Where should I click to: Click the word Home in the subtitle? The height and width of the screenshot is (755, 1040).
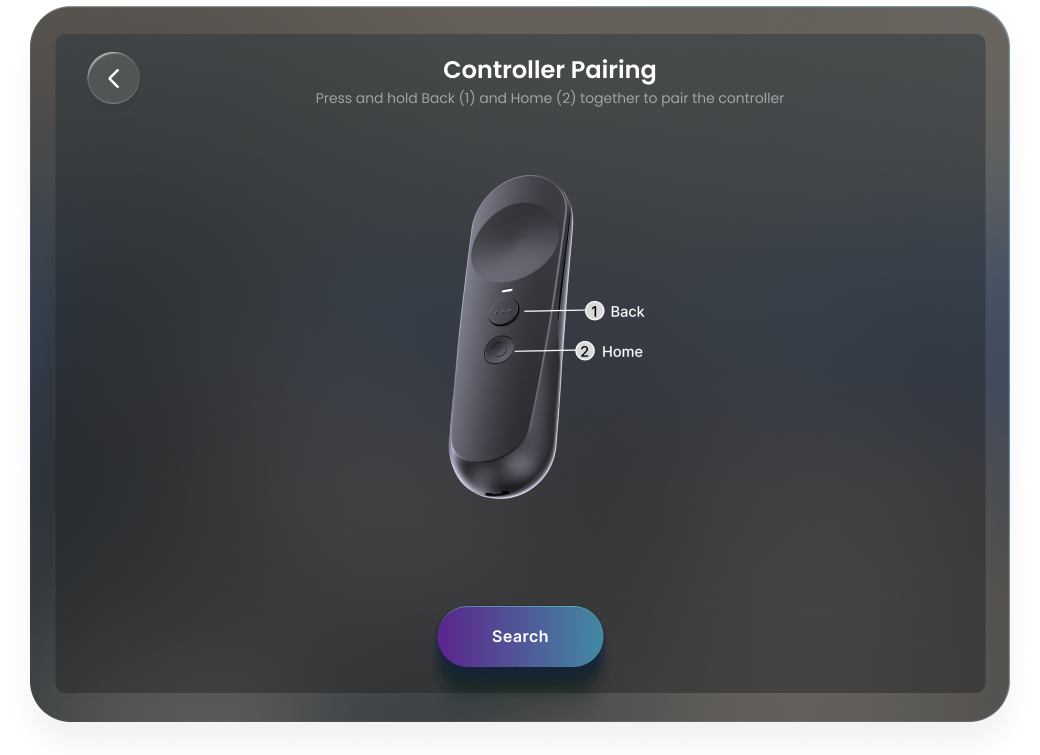pyautogui.click(x=531, y=98)
